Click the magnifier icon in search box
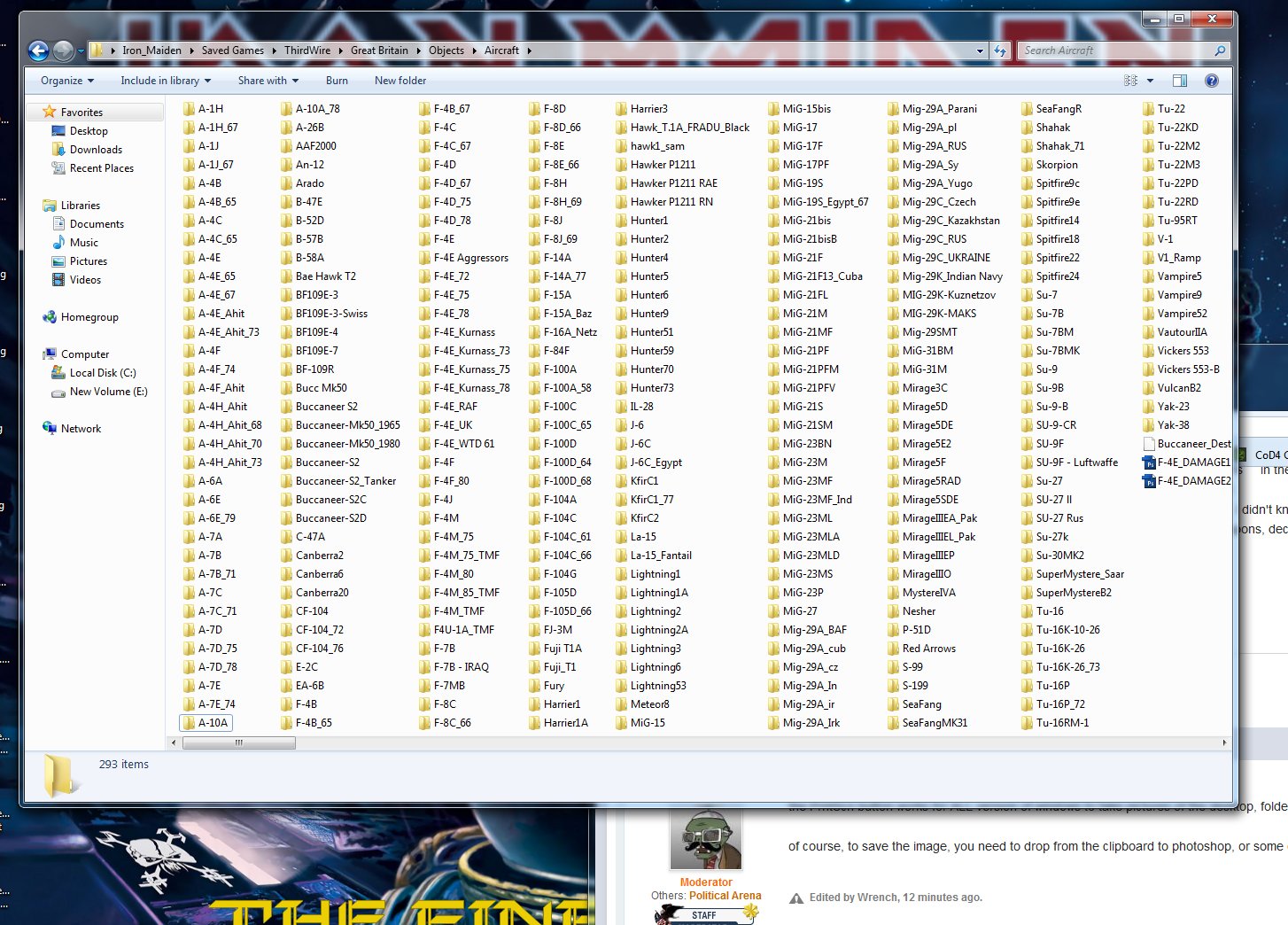Image resolution: width=1288 pixels, height=925 pixels. coord(1220,51)
